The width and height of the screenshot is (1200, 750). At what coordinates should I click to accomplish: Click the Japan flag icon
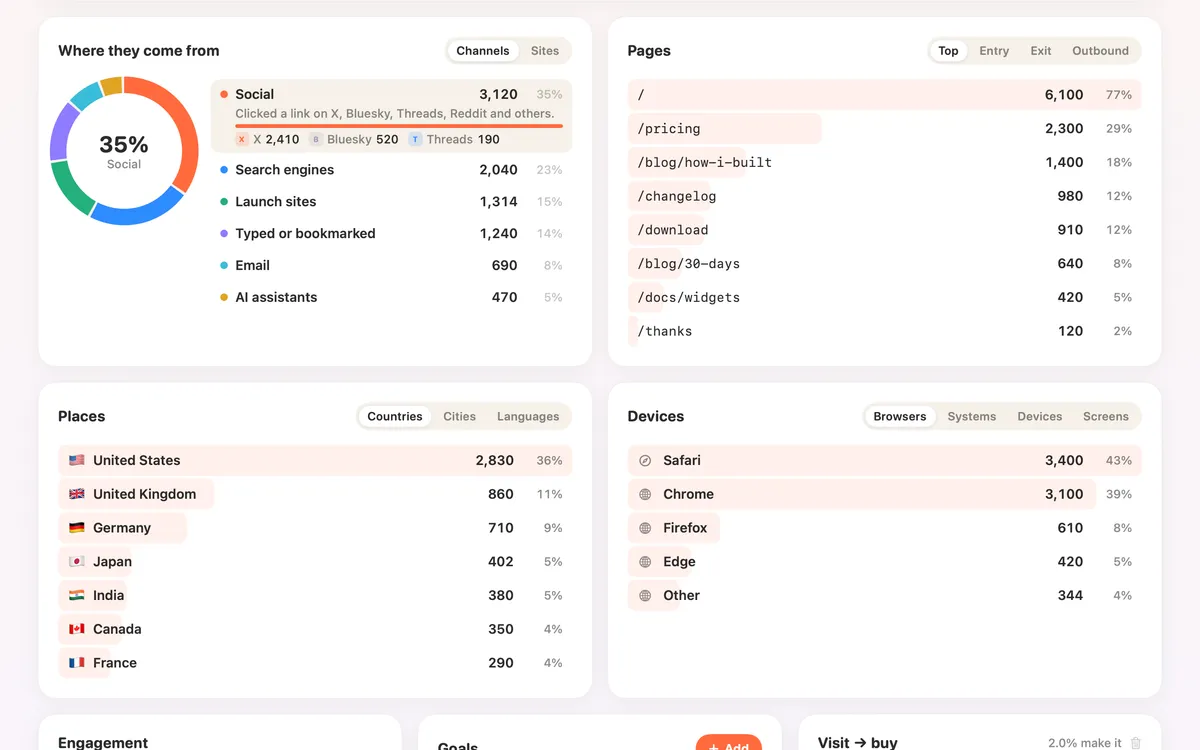(x=77, y=562)
